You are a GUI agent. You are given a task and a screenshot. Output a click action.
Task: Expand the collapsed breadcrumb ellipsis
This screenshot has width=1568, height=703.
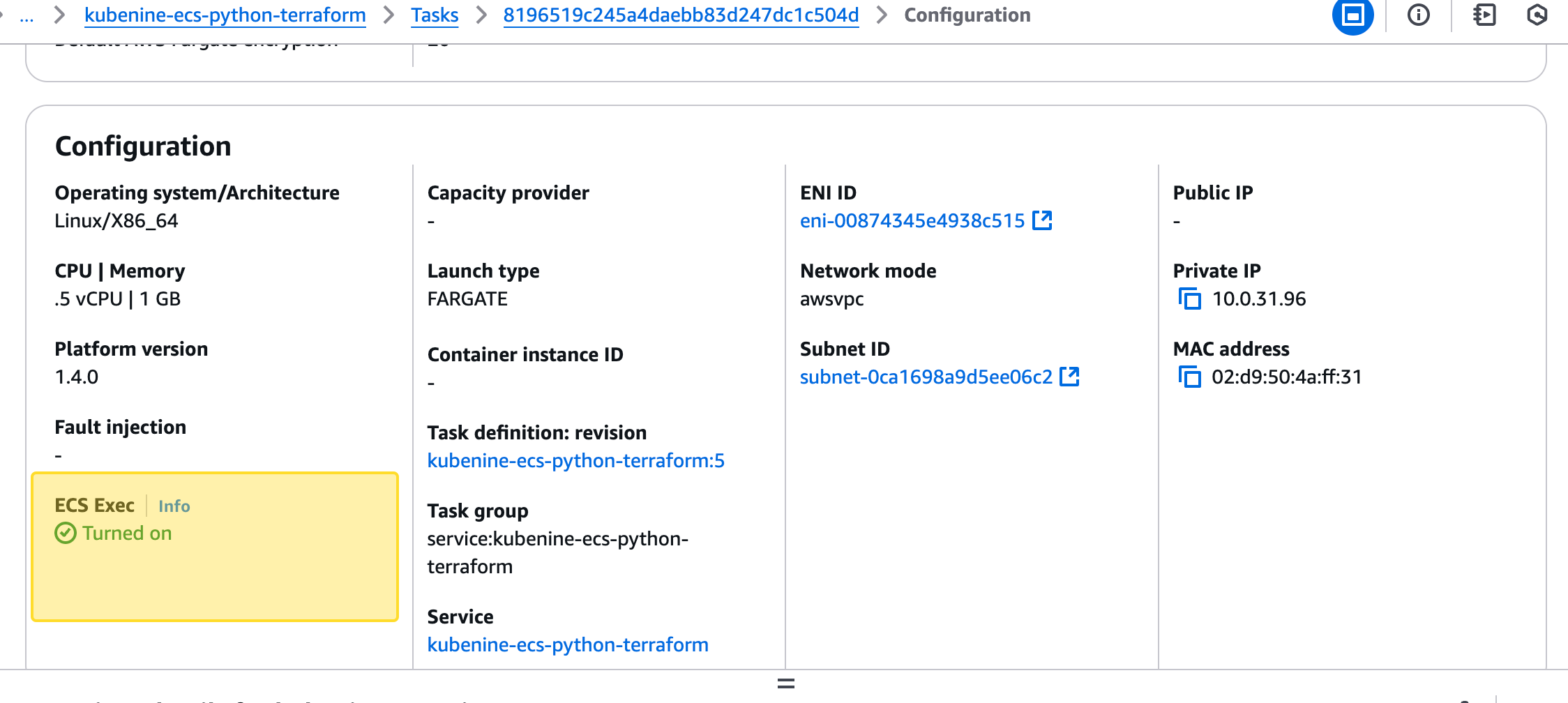tap(27, 15)
